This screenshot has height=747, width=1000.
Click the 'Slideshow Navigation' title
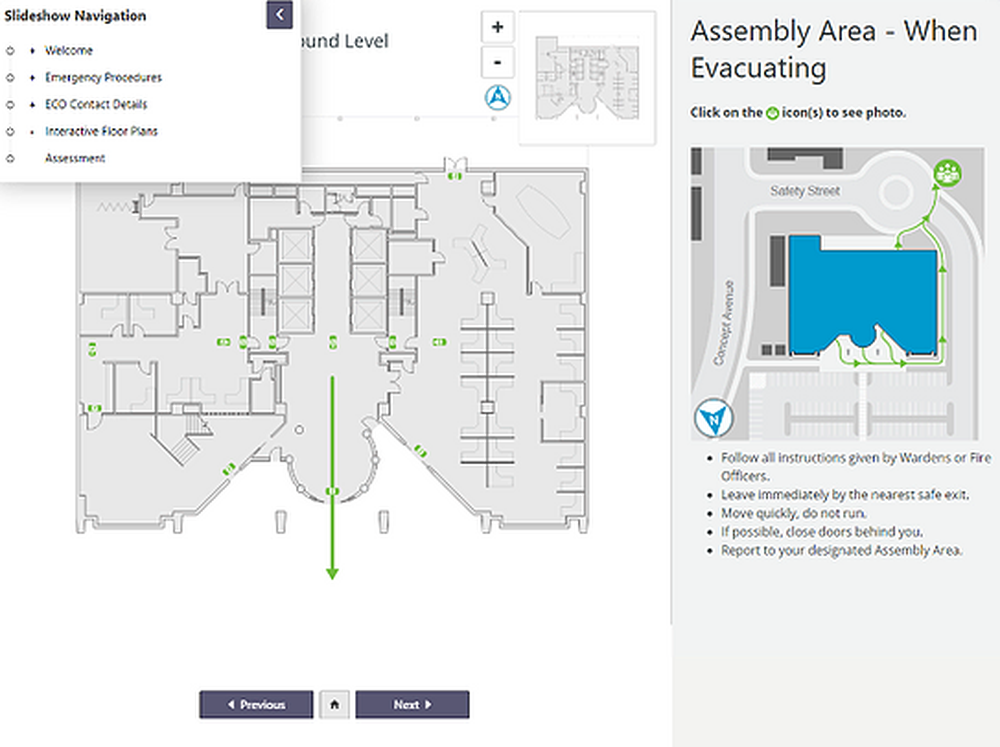click(75, 16)
